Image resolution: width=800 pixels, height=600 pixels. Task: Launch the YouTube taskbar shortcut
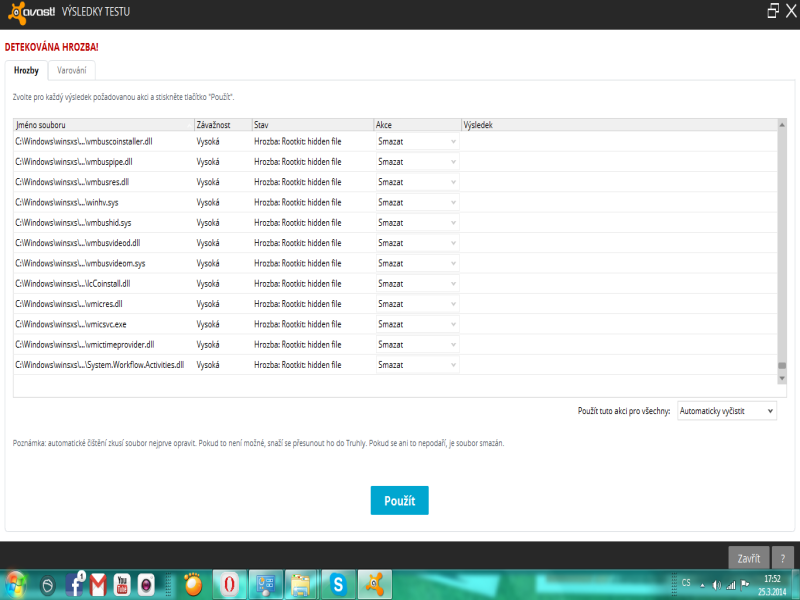pos(122,585)
